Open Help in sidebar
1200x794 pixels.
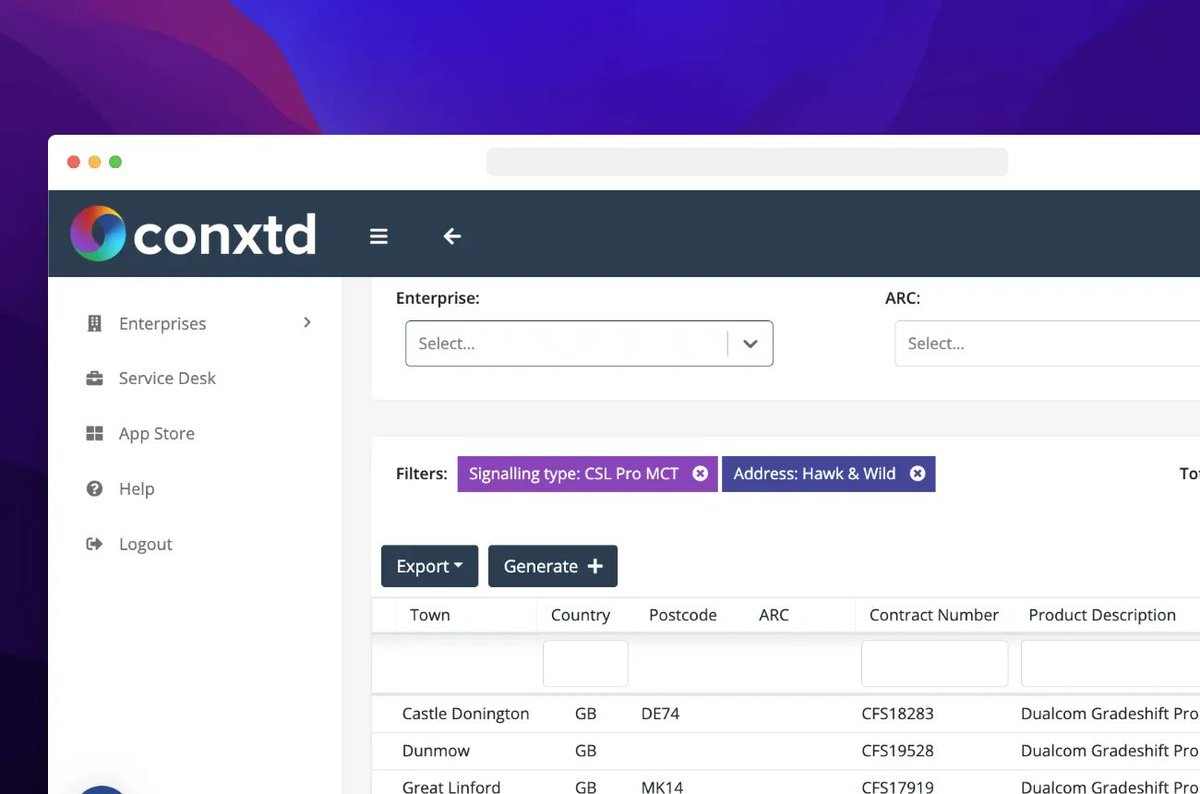[137, 488]
